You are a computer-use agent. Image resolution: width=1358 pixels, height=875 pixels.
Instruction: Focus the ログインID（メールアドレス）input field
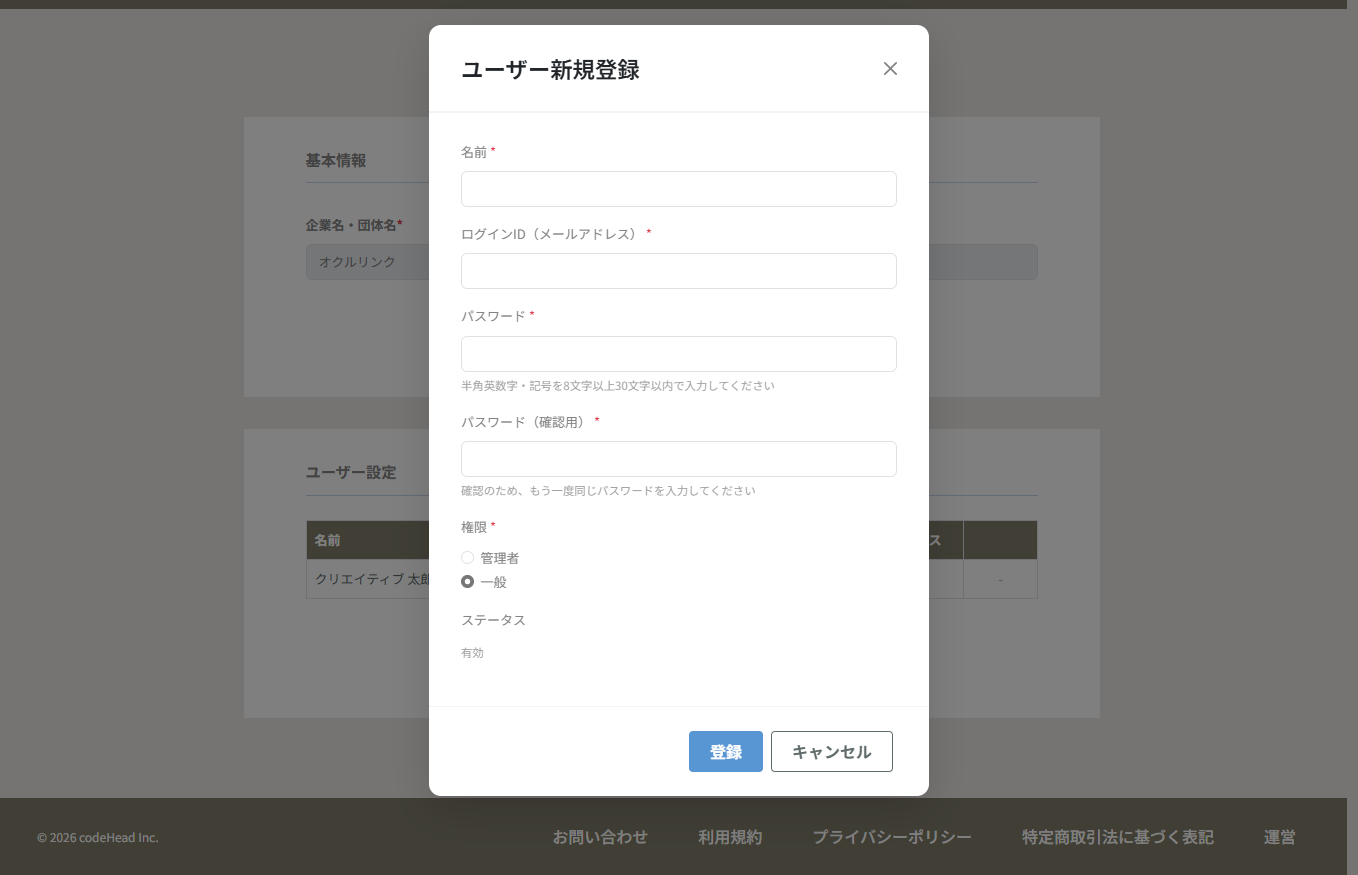pos(678,271)
